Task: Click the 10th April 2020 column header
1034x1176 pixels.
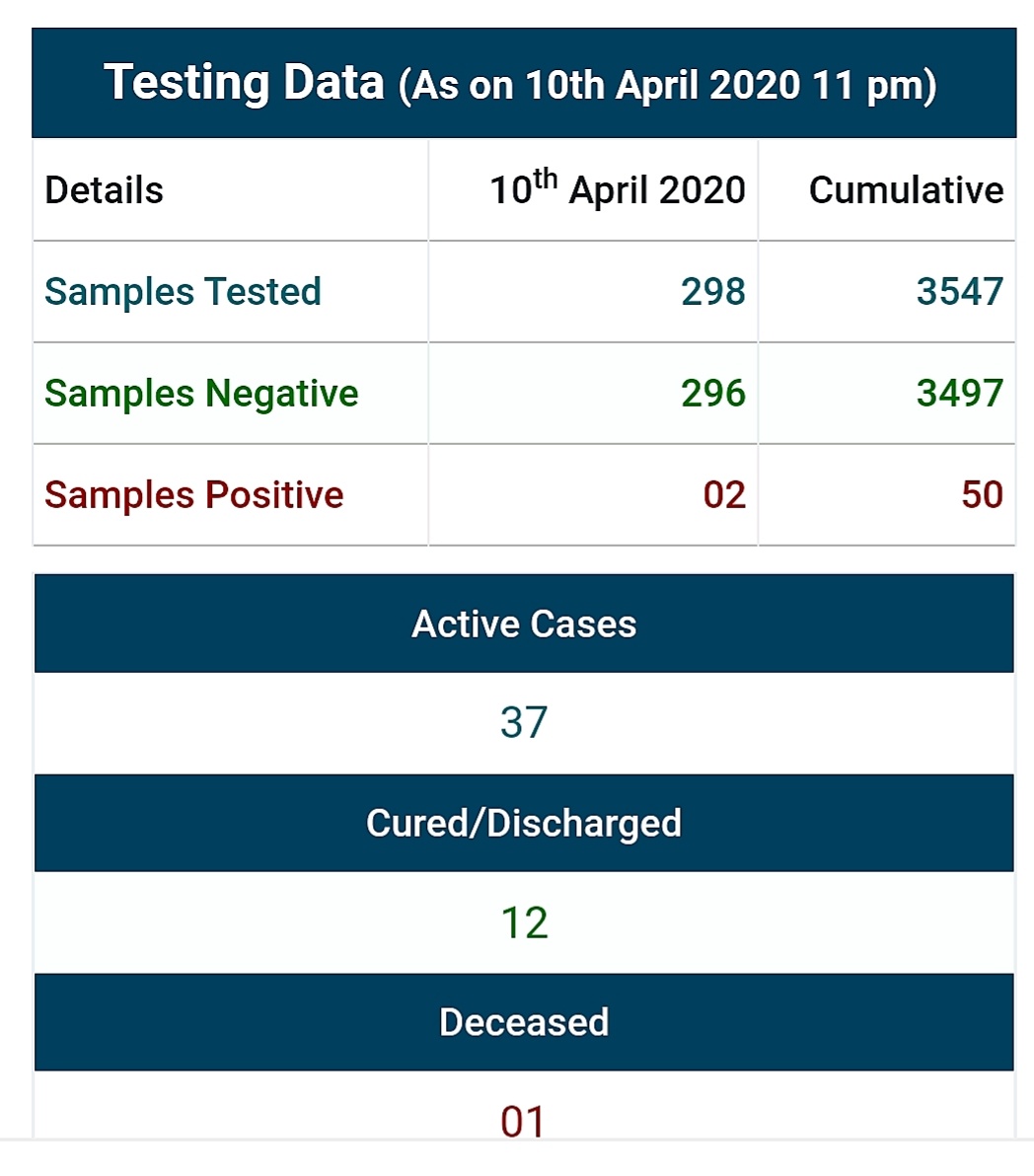Action: [617, 188]
